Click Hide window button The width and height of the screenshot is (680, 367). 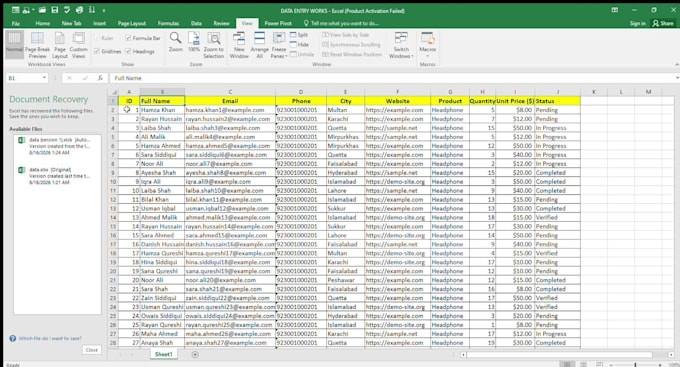299,44
